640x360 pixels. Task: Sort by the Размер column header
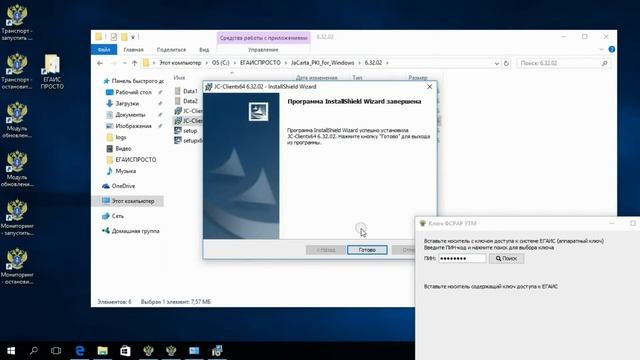(x=418, y=78)
